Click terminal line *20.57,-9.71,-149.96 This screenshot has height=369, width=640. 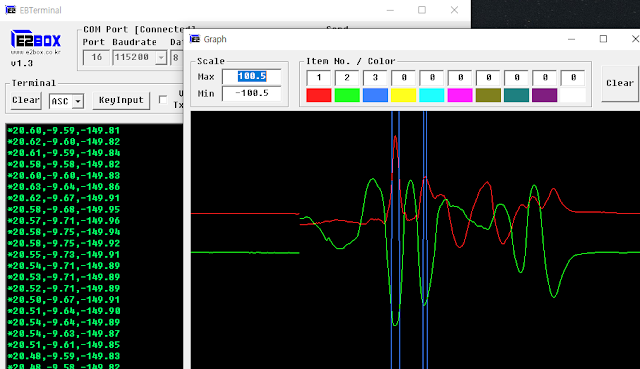pyautogui.click(x=64, y=221)
